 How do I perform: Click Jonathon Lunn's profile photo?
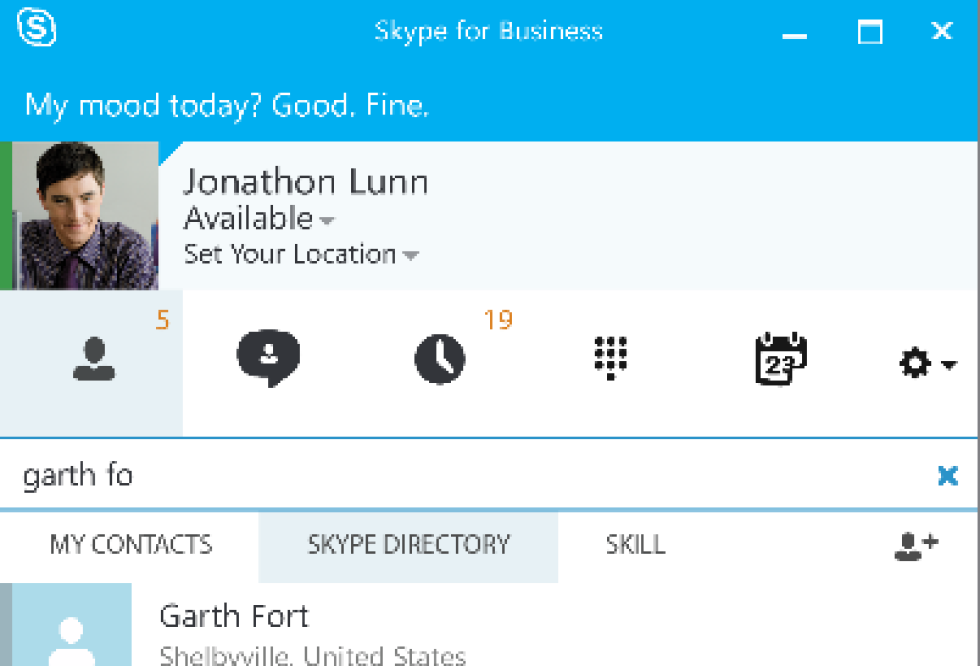[x=86, y=216]
